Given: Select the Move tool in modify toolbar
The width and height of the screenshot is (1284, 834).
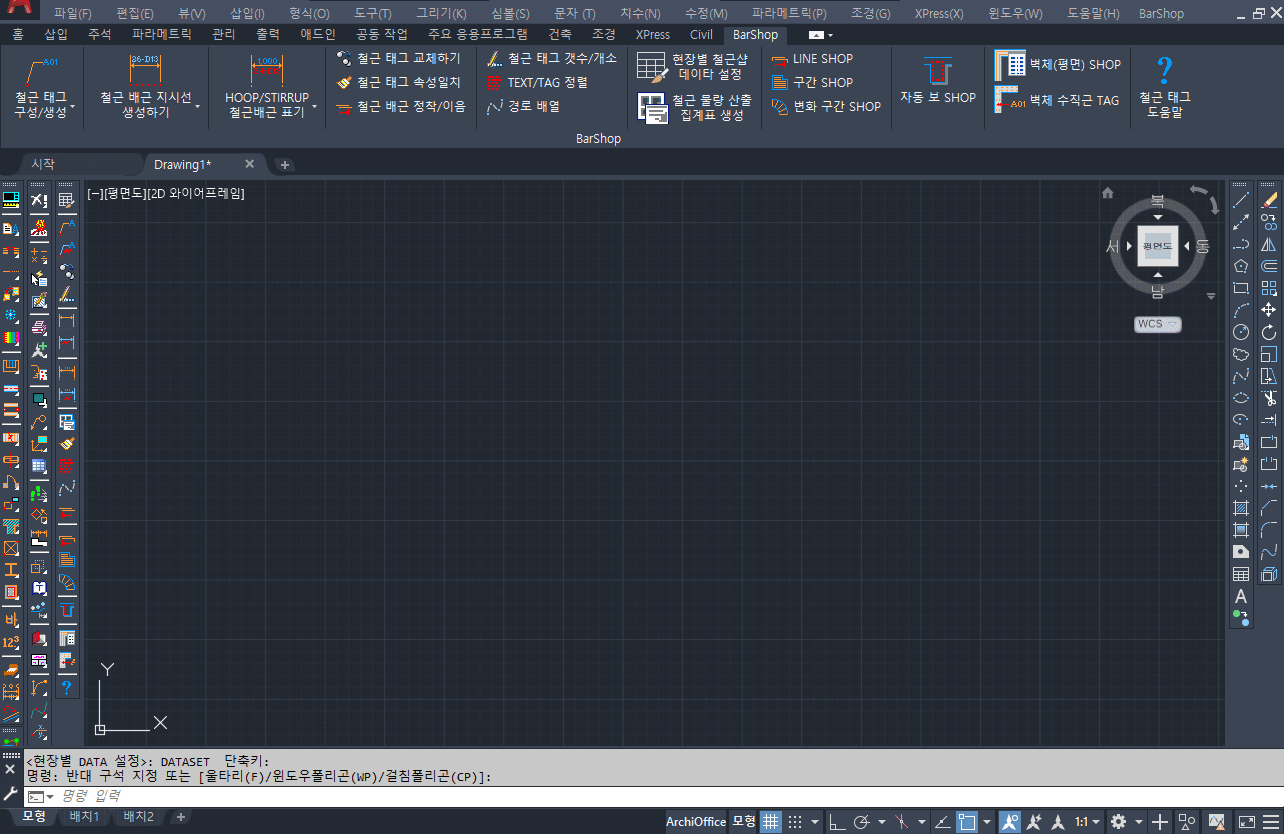Looking at the screenshot, I should [x=1269, y=310].
